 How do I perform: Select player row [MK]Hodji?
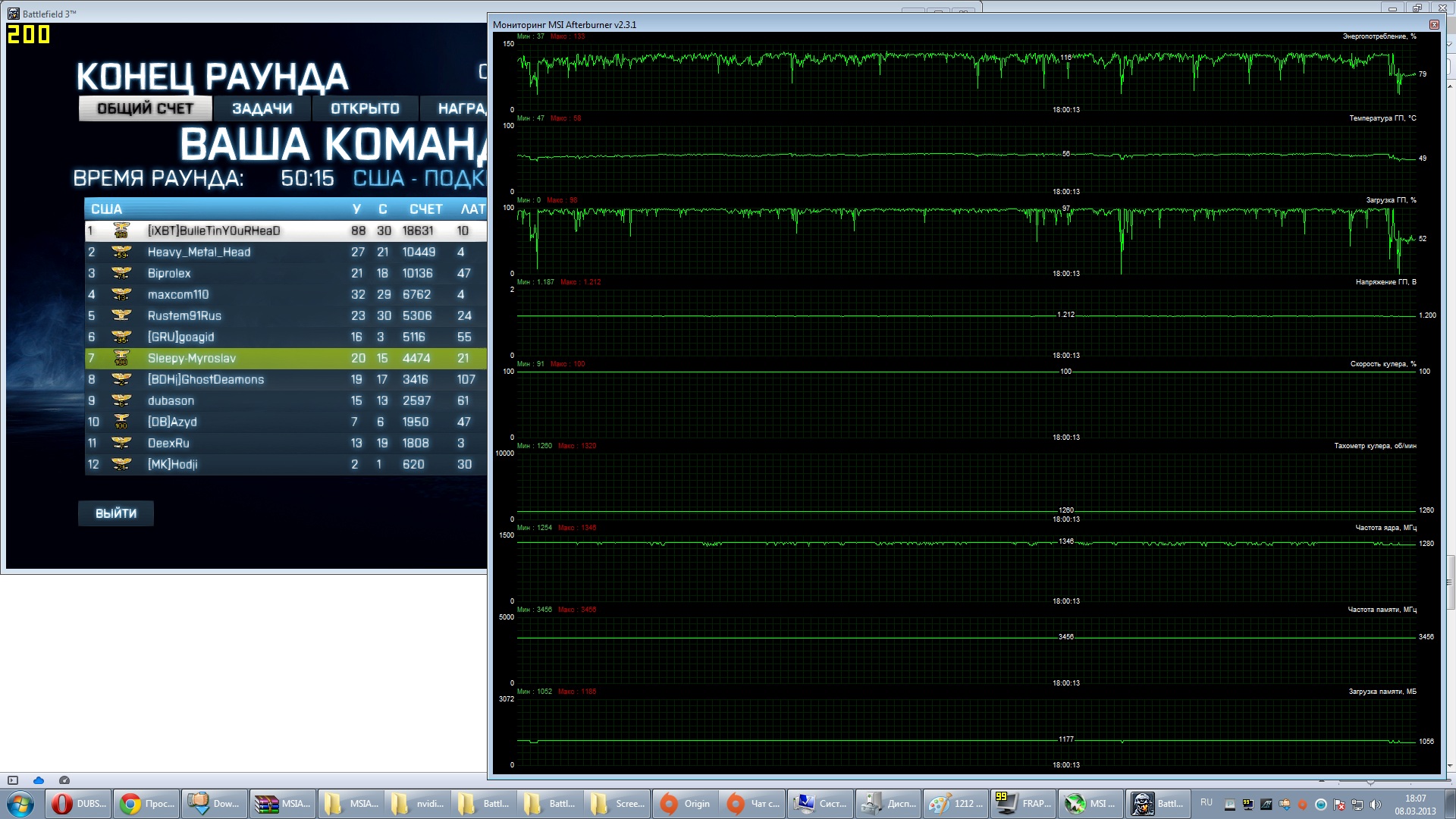click(286, 464)
